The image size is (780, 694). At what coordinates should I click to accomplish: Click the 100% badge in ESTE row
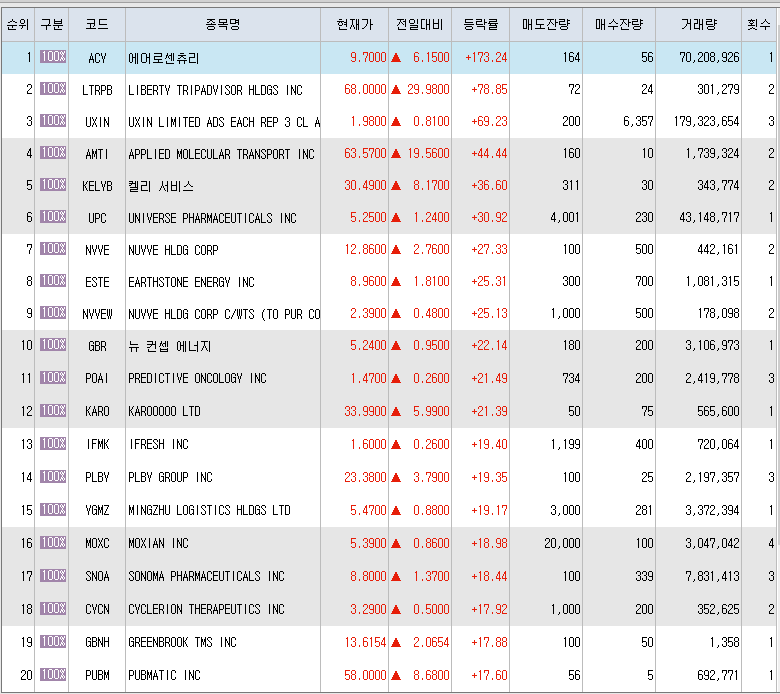tap(53, 281)
